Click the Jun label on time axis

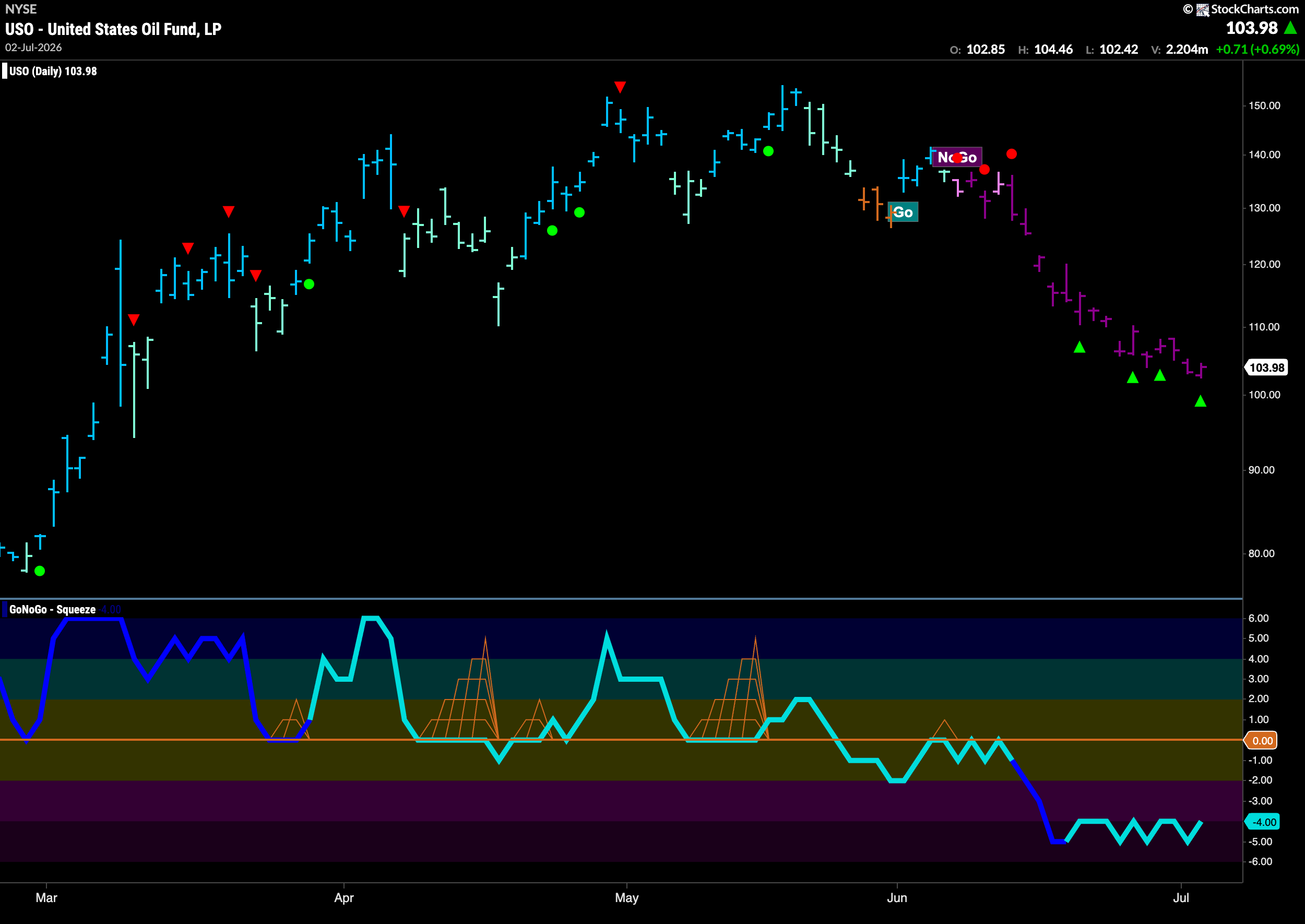pyautogui.click(x=897, y=898)
